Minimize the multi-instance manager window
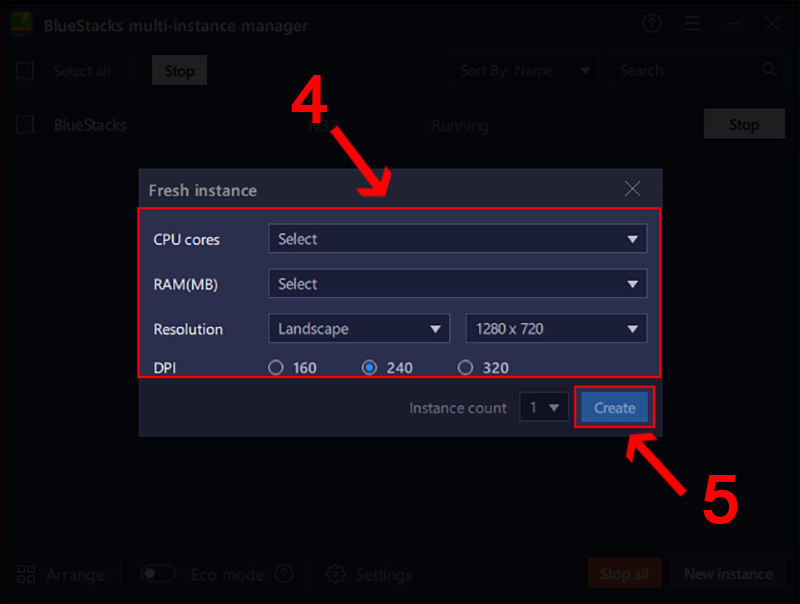Image resolution: width=800 pixels, height=604 pixels. (x=732, y=23)
